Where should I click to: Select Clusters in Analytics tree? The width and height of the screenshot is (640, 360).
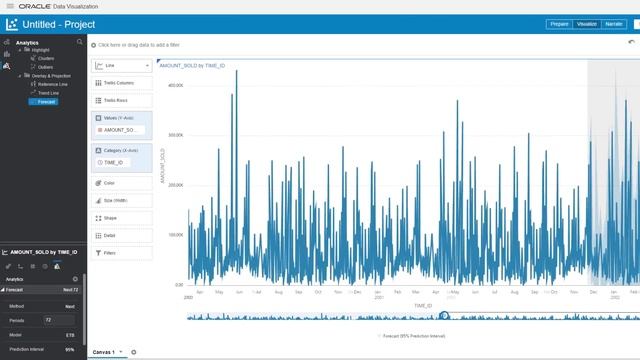tap(46, 58)
